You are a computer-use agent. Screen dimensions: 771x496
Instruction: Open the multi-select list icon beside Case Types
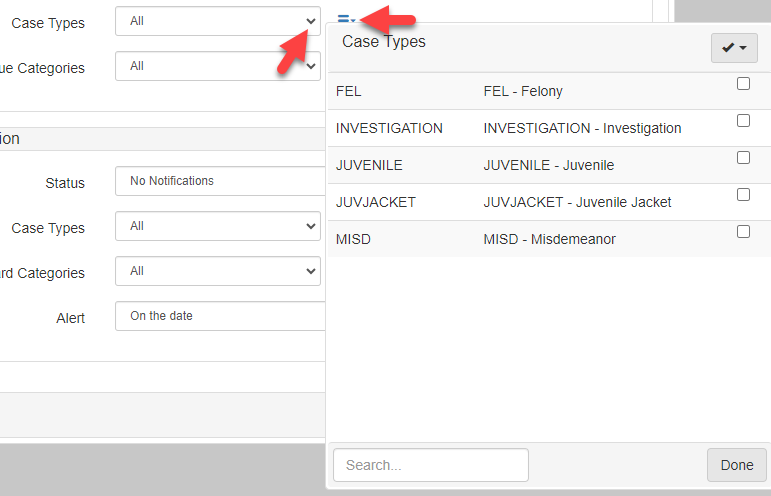pos(345,19)
